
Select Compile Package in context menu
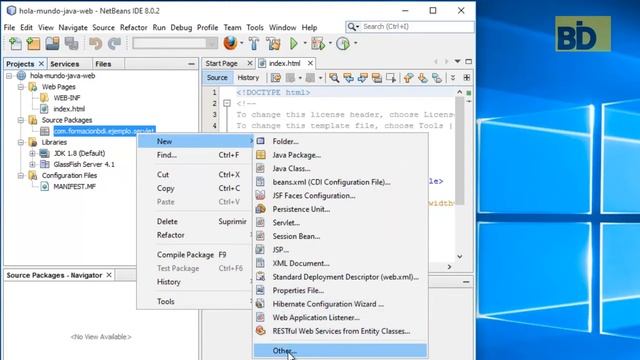coord(195,255)
